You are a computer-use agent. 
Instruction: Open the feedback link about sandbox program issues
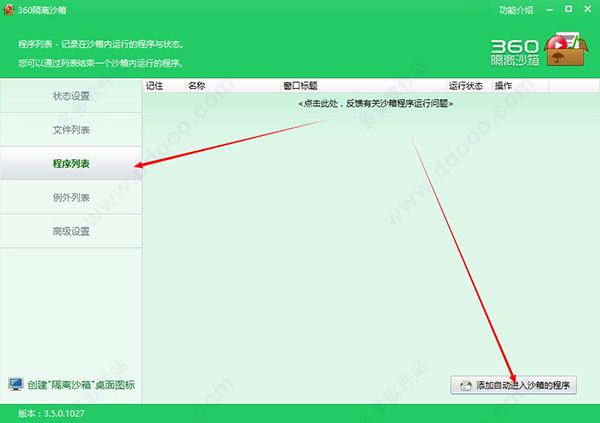pos(375,103)
